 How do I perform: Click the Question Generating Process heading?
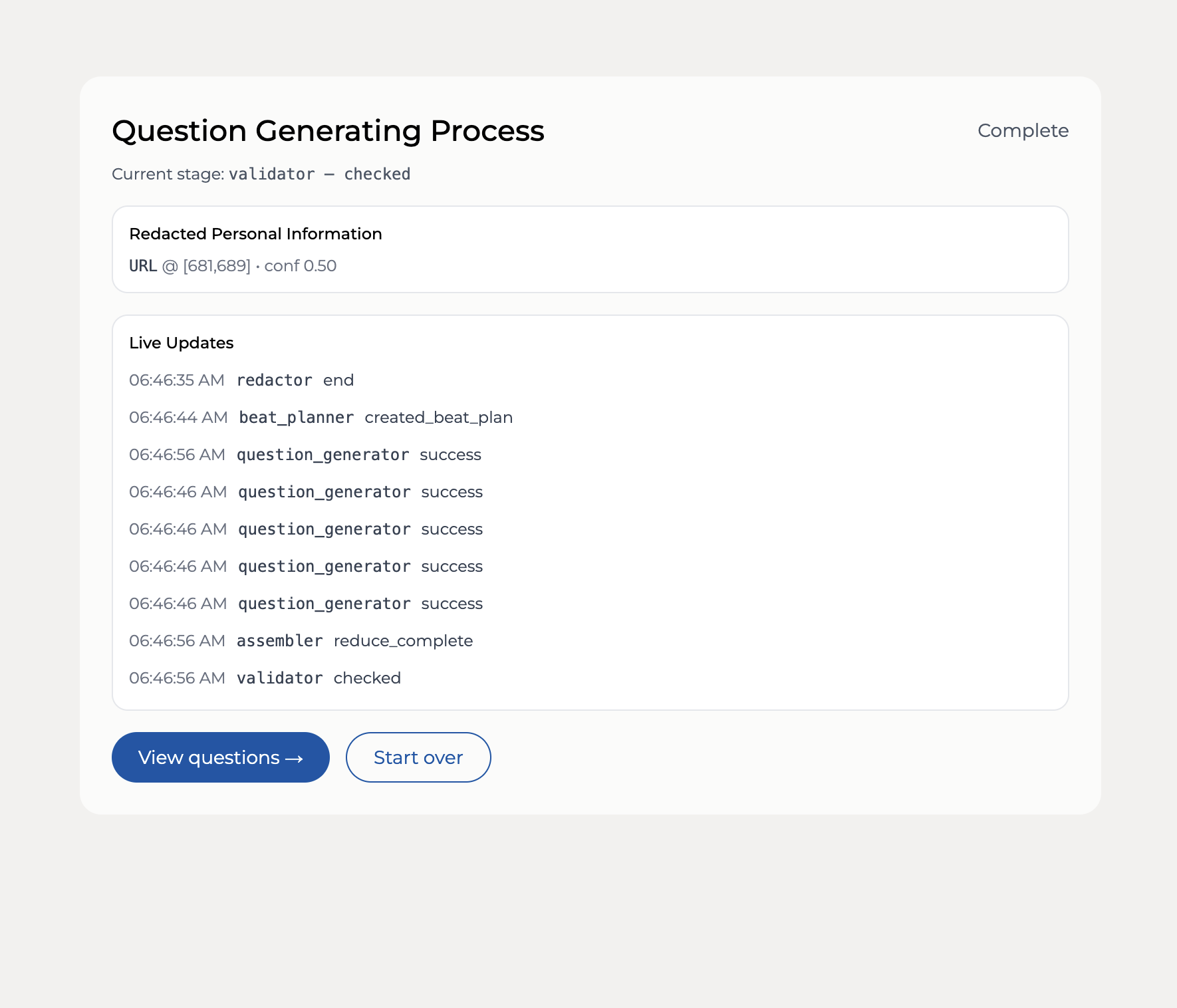[x=328, y=131]
